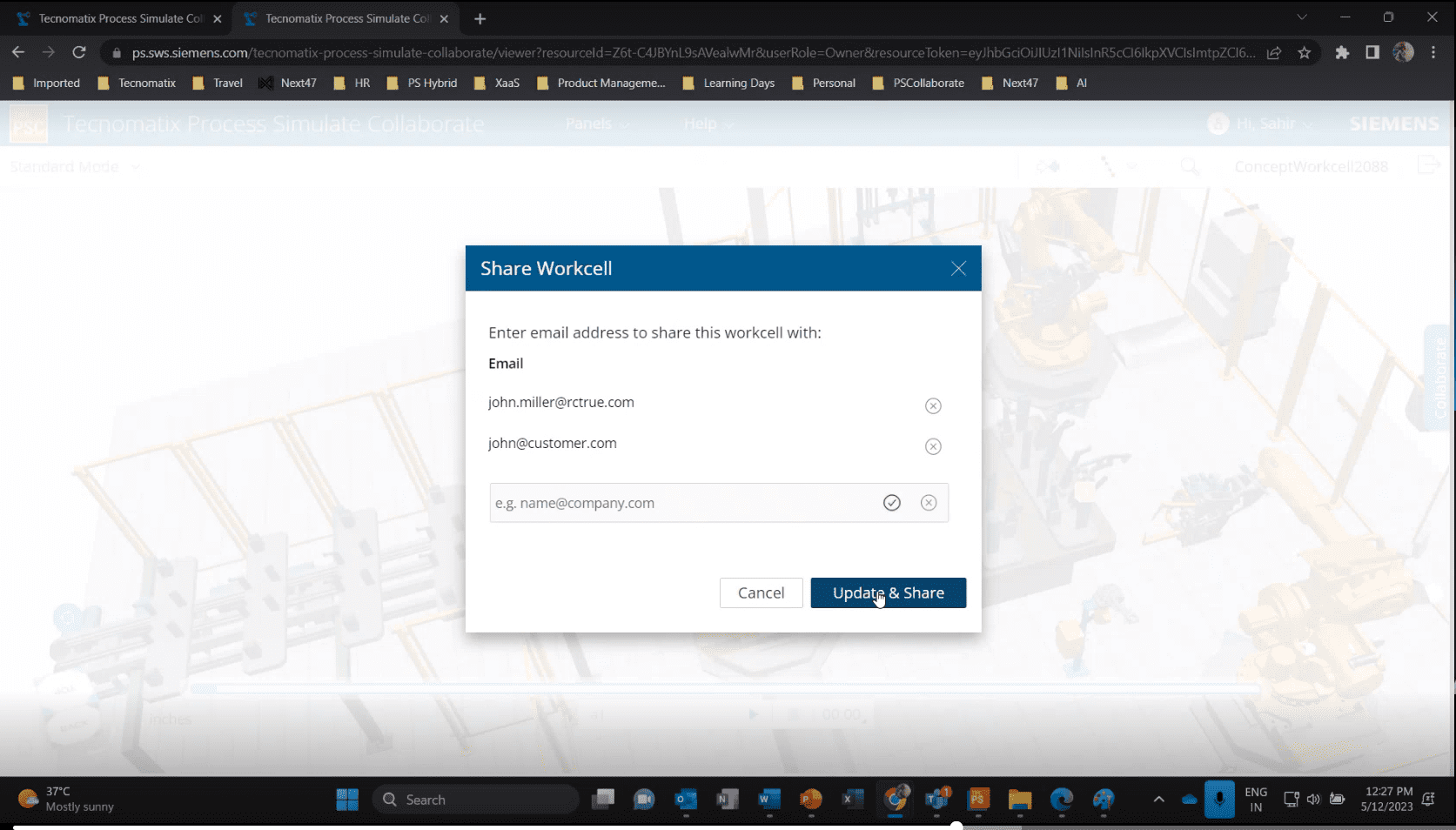Open the Collaborate side panel tab
Screen dimensions: 1456x830
click(x=1439, y=378)
